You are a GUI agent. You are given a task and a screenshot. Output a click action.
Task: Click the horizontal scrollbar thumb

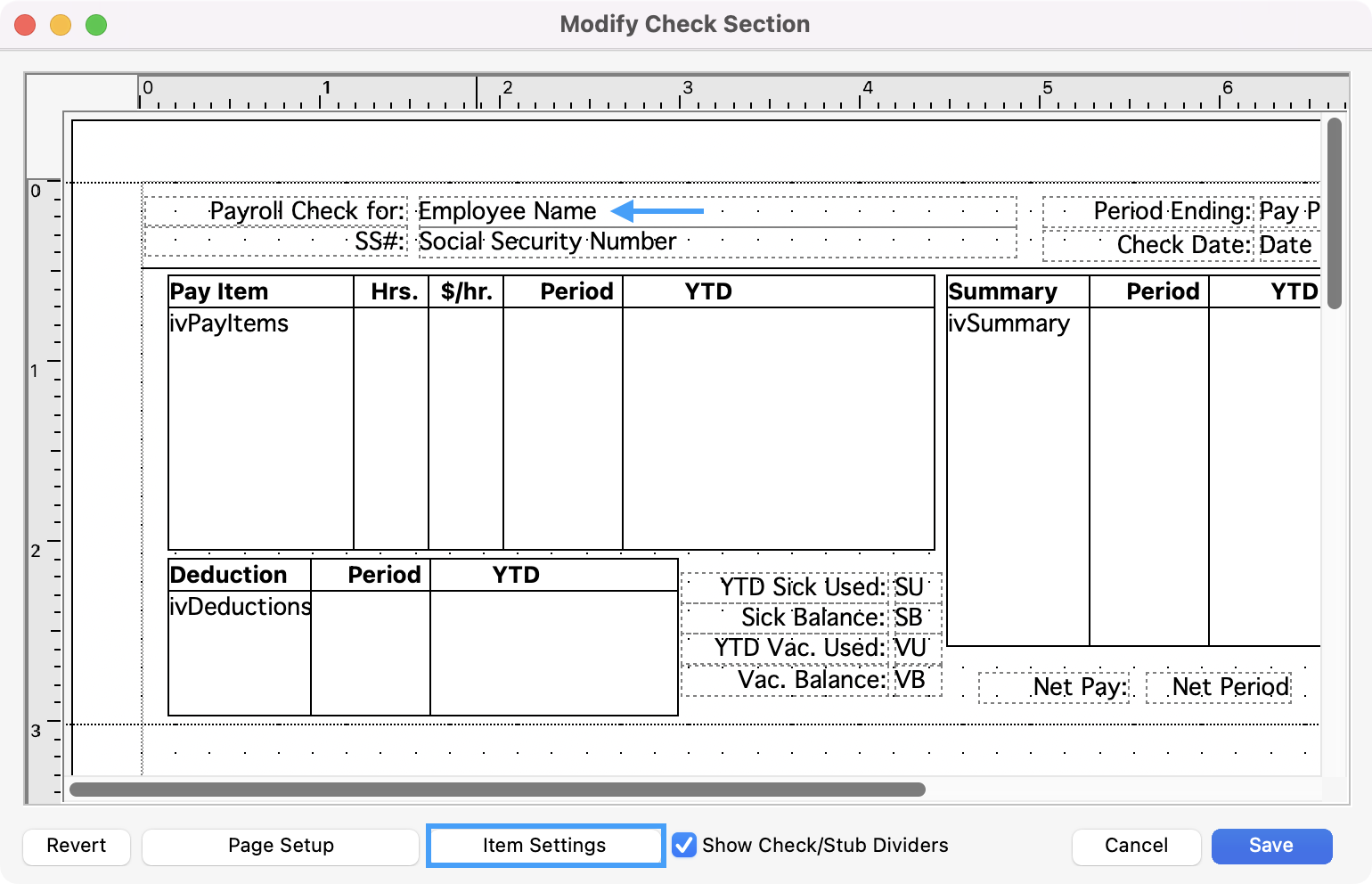497,790
